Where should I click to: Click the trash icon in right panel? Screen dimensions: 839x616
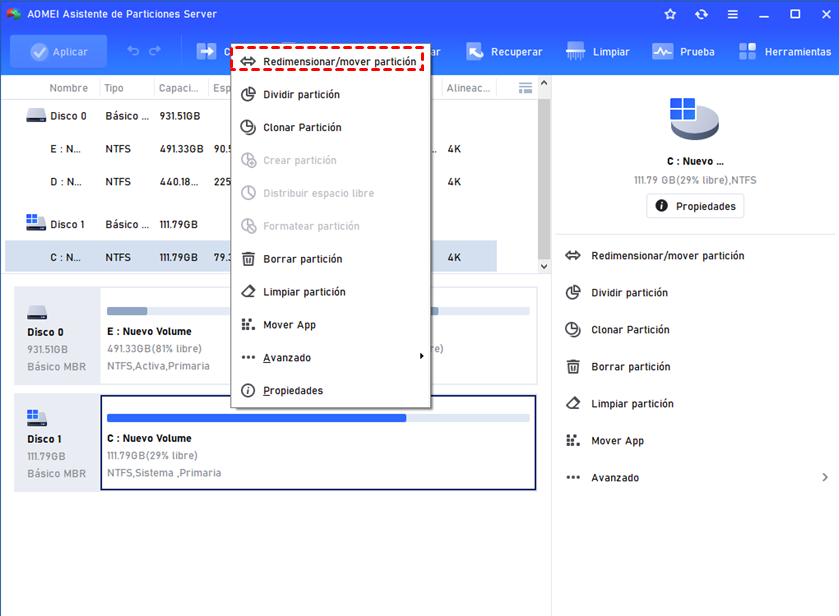pyautogui.click(x=573, y=367)
